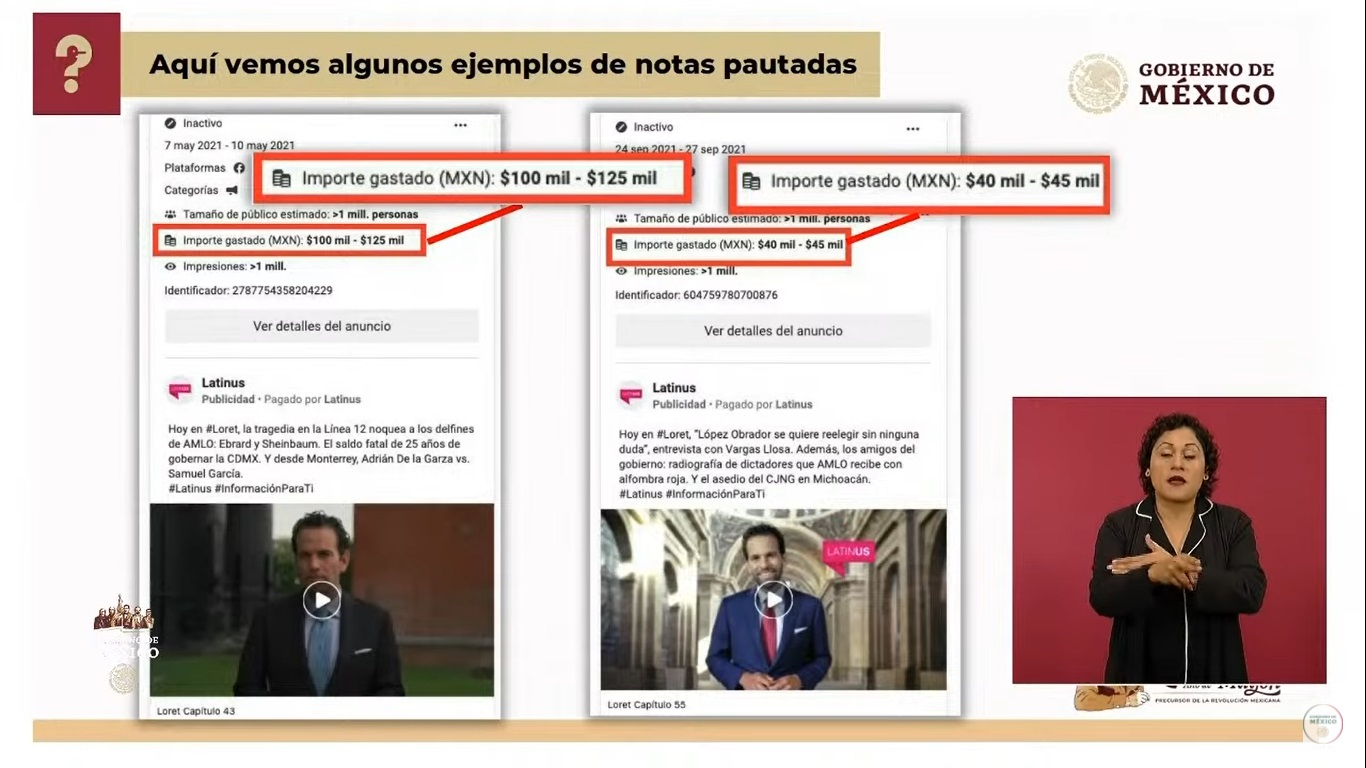Click 'Pagado por Latinus' on the left card

(x=314, y=400)
